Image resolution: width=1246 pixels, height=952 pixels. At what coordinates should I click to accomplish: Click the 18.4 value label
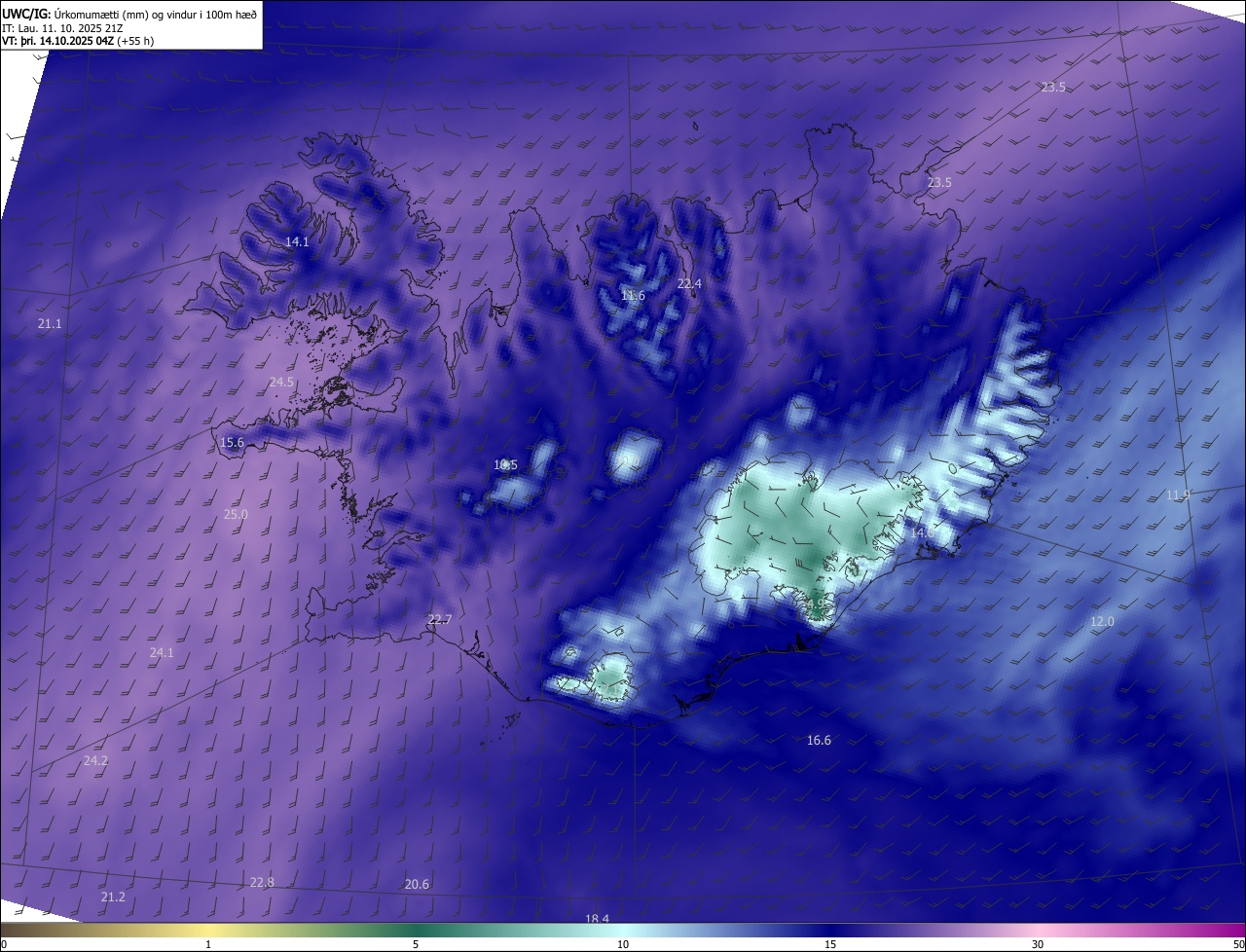pos(597,919)
